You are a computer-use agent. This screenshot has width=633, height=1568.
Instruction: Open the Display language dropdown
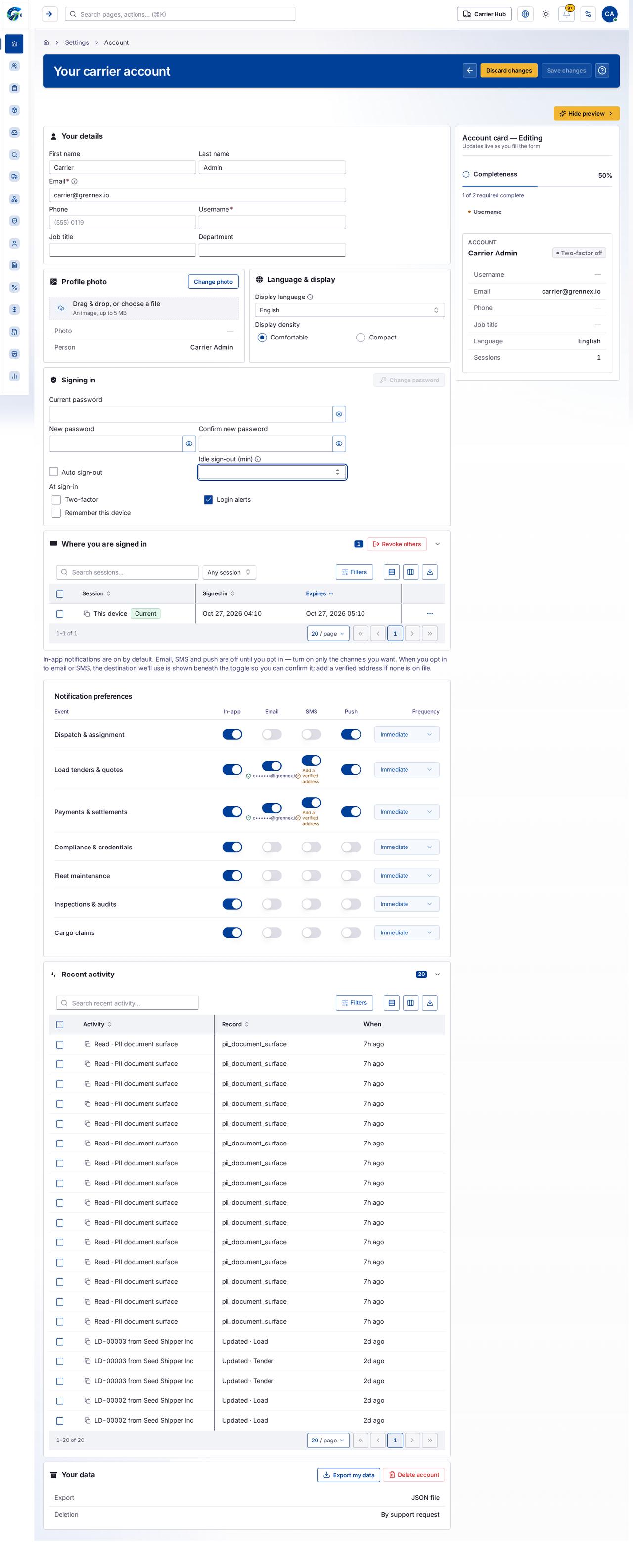click(350, 310)
